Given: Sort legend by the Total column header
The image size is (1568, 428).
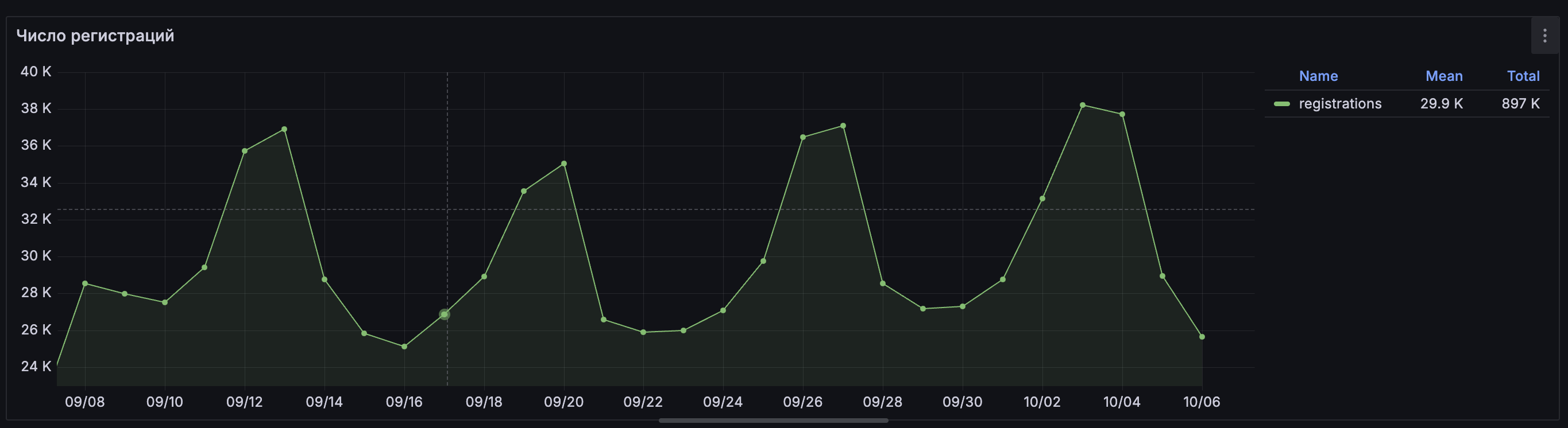Looking at the screenshot, I should (x=1523, y=76).
